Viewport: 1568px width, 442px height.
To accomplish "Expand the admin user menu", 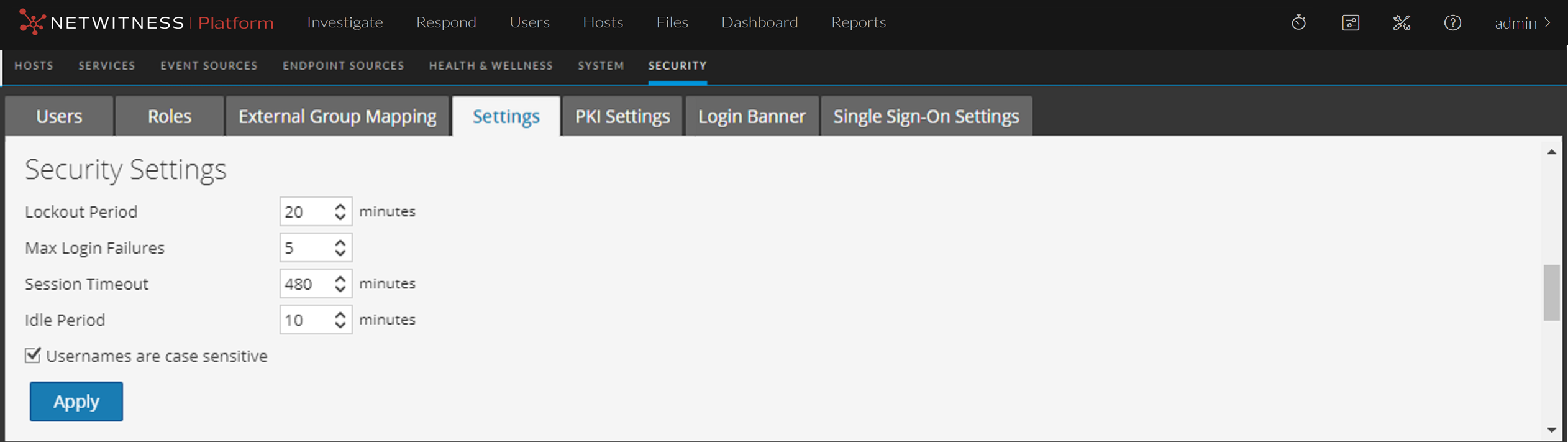I will point(1523,23).
